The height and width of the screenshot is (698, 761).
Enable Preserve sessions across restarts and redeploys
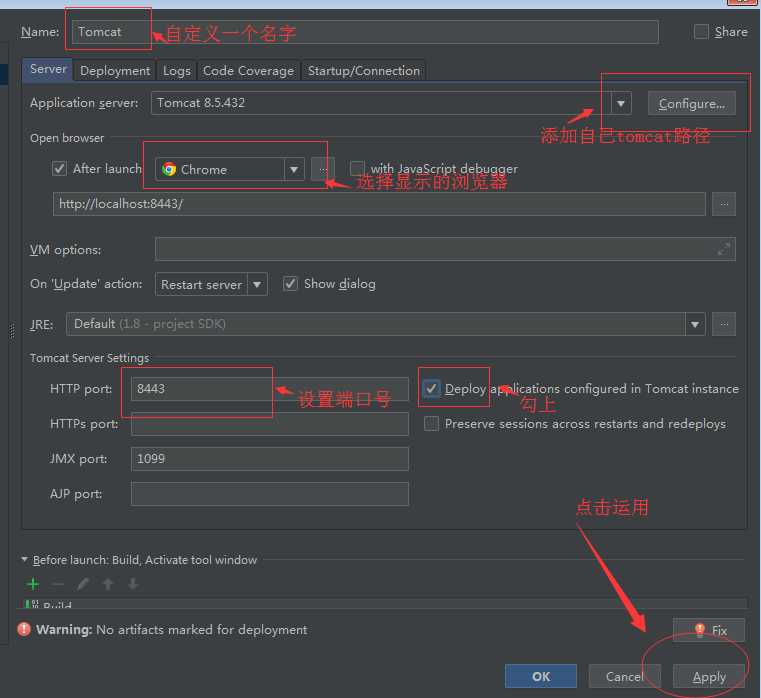(431, 424)
